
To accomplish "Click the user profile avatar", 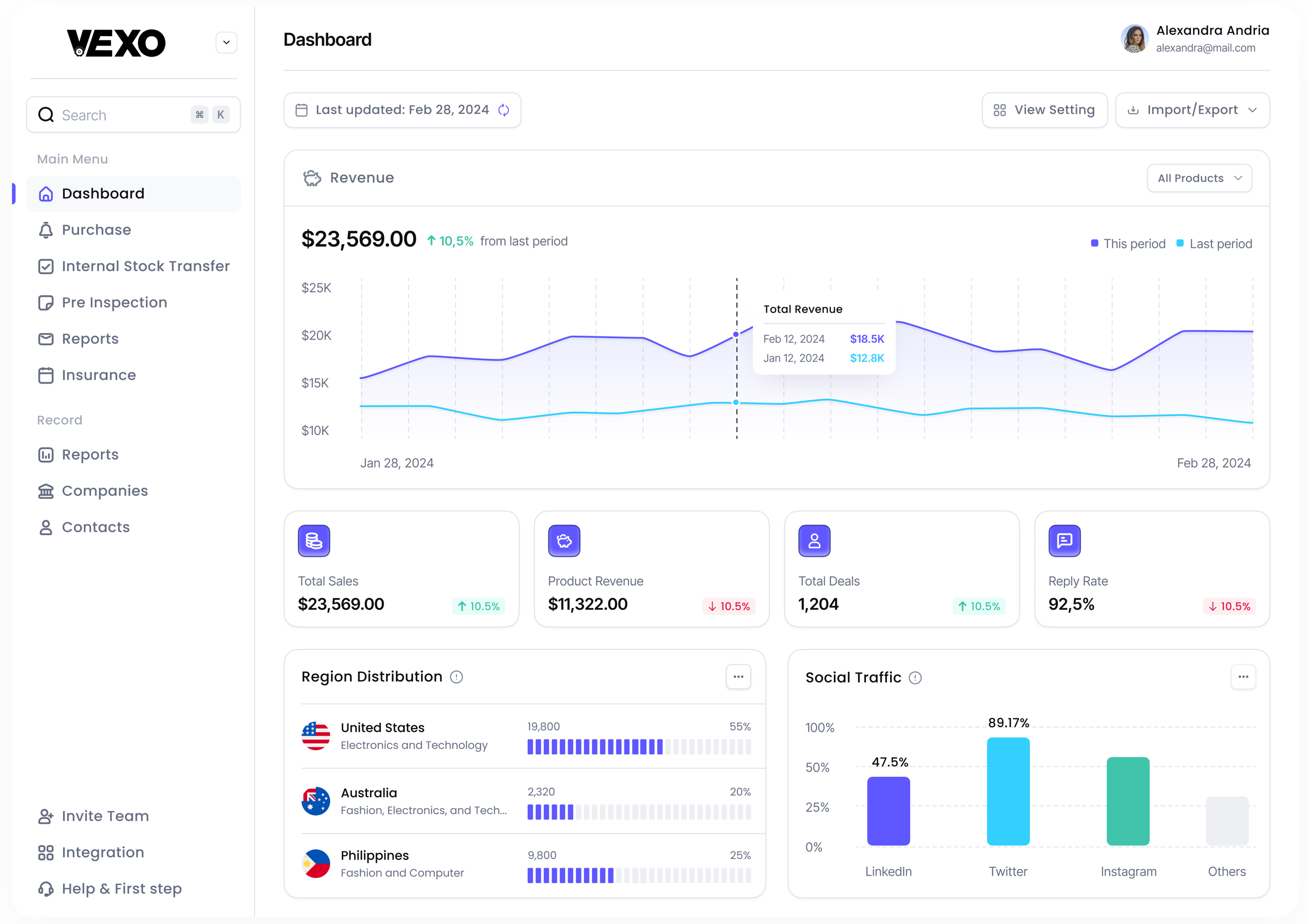I will 1134,39.
